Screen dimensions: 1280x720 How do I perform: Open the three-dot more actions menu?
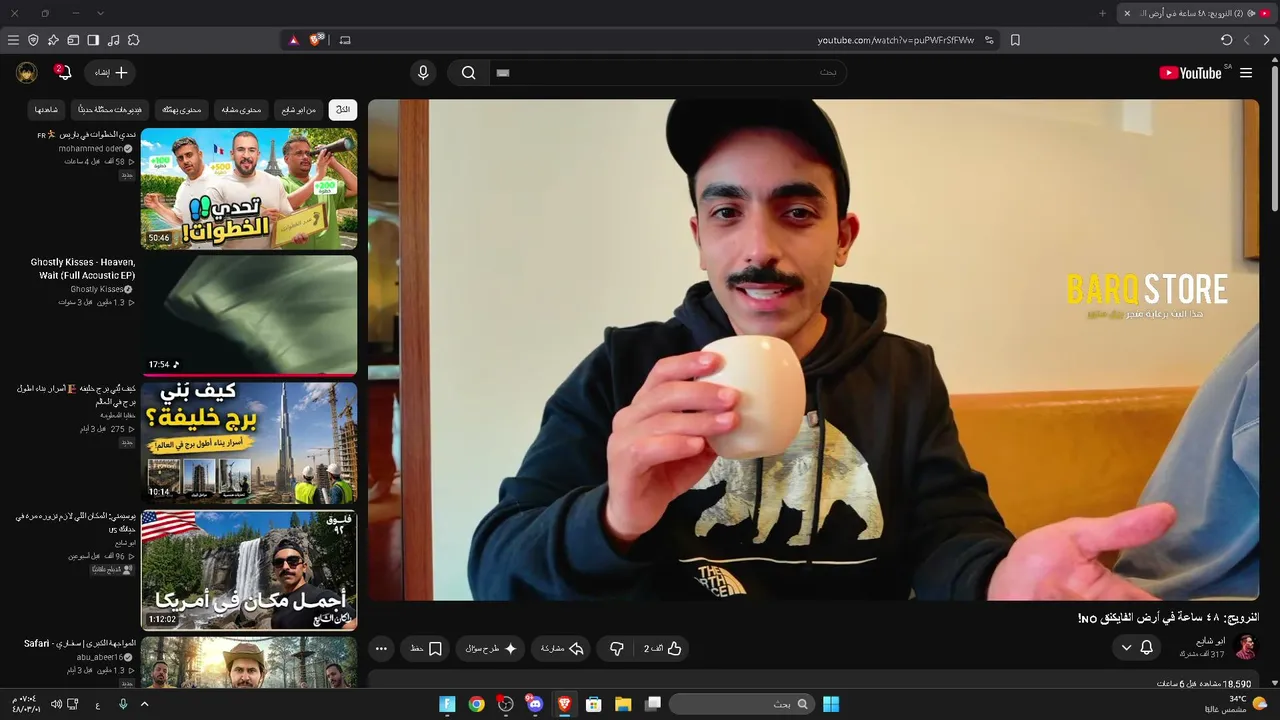point(381,648)
